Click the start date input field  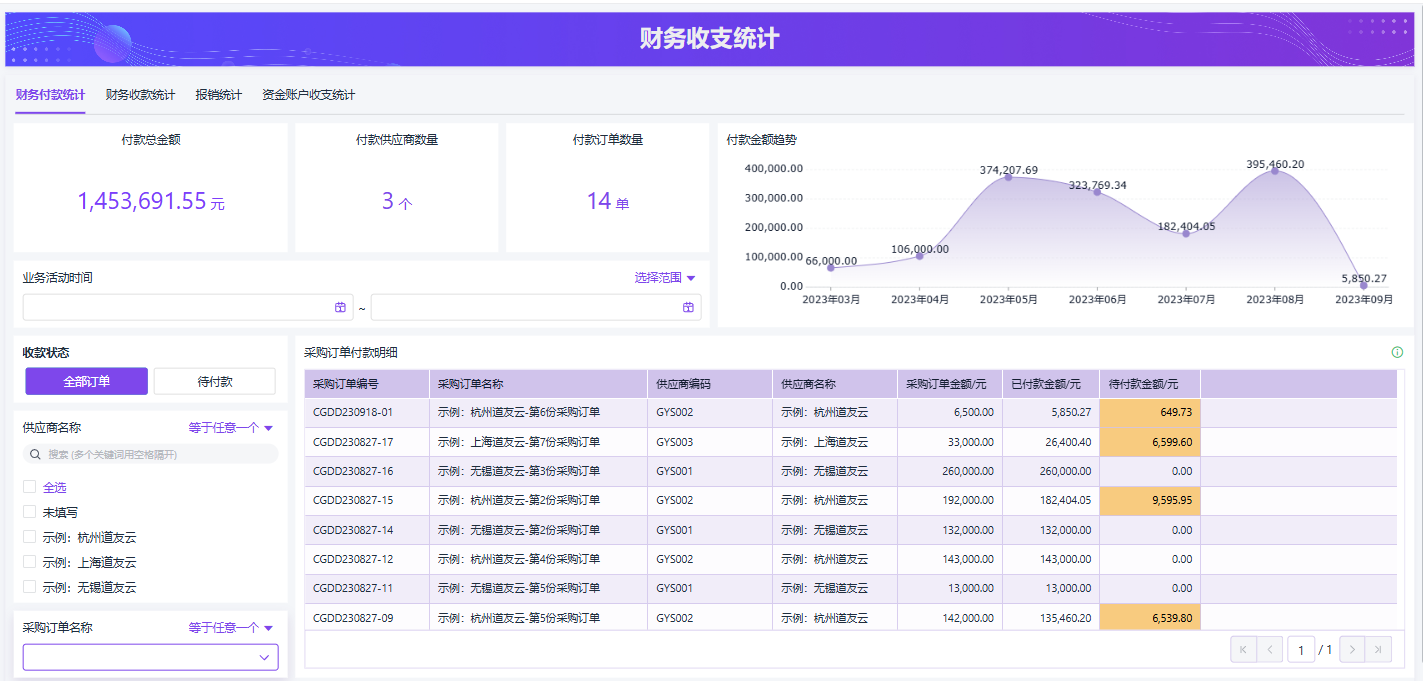pos(188,307)
